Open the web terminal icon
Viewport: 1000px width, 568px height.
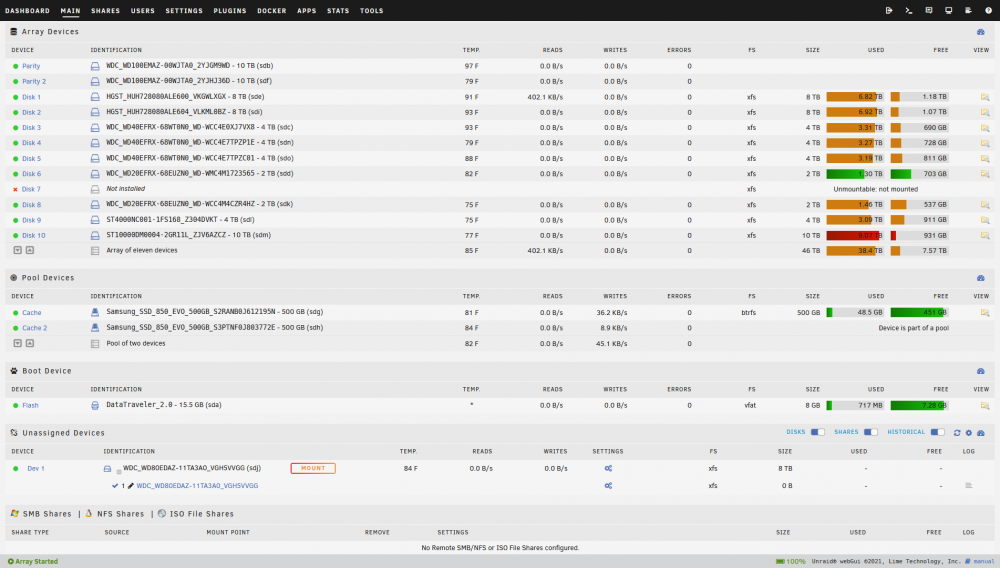(909, 10)
